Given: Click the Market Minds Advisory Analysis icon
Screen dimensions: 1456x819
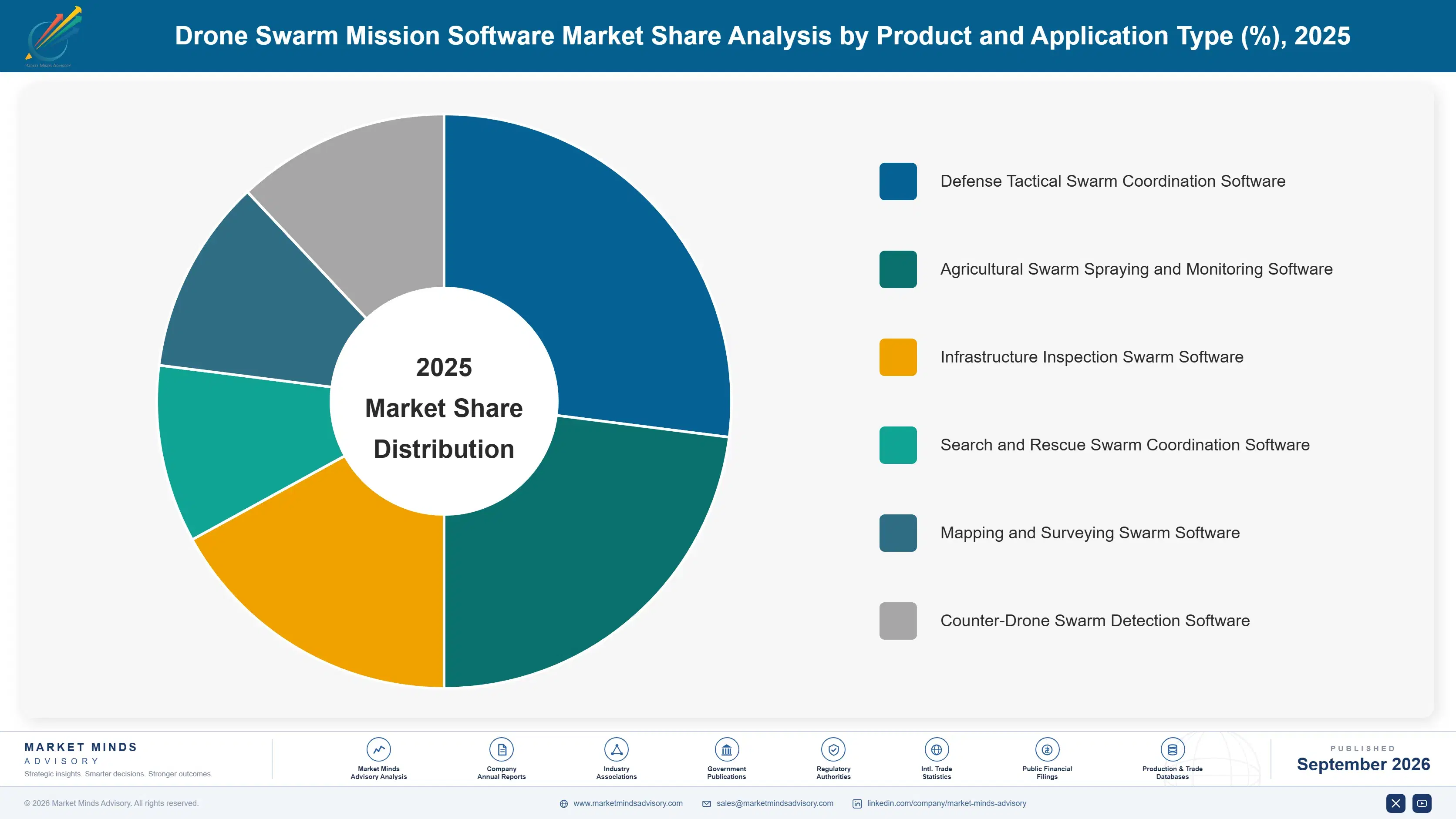Looking at the screenshot, I should click(379, 749).
